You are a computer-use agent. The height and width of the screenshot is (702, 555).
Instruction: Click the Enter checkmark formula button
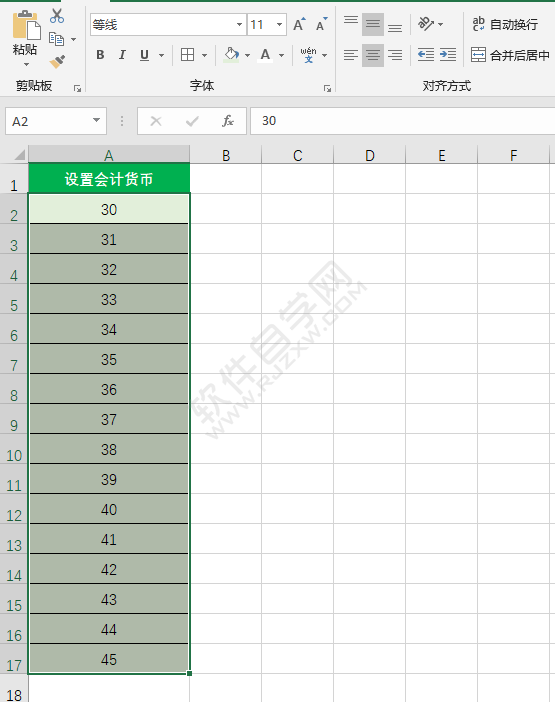tap(192, 121)
